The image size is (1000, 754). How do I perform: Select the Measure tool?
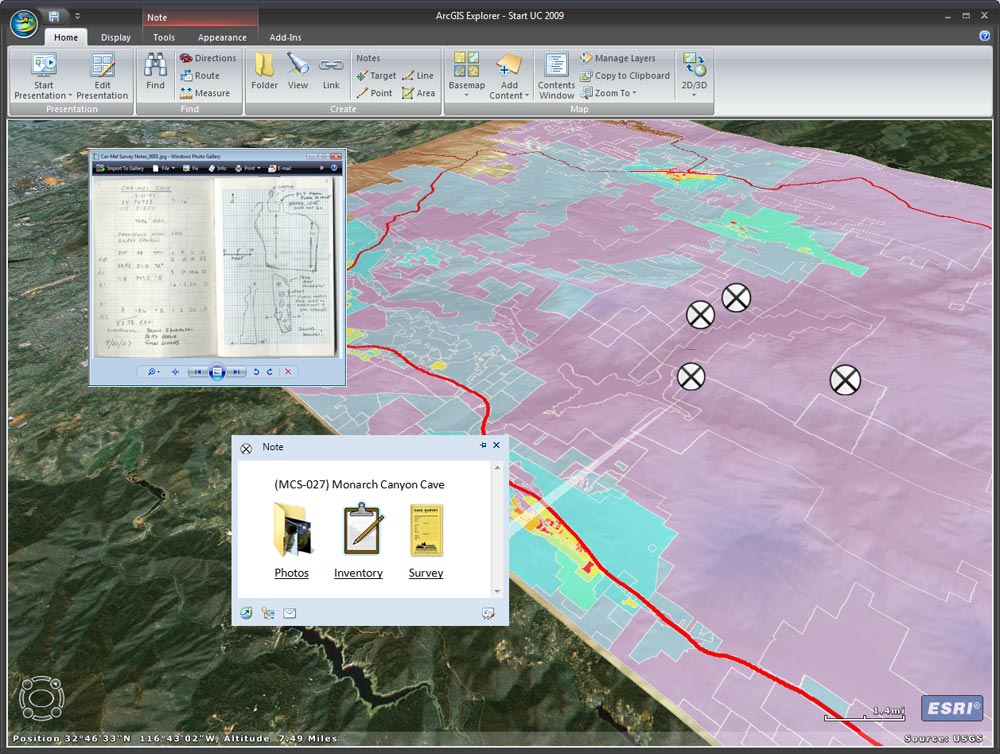tap(205, 93)
